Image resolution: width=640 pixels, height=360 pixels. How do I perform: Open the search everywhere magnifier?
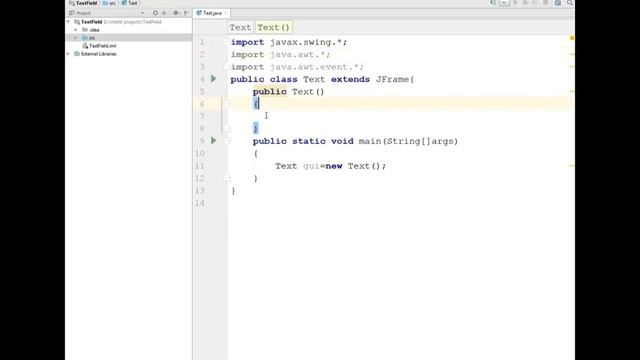(x=570, y=3)
